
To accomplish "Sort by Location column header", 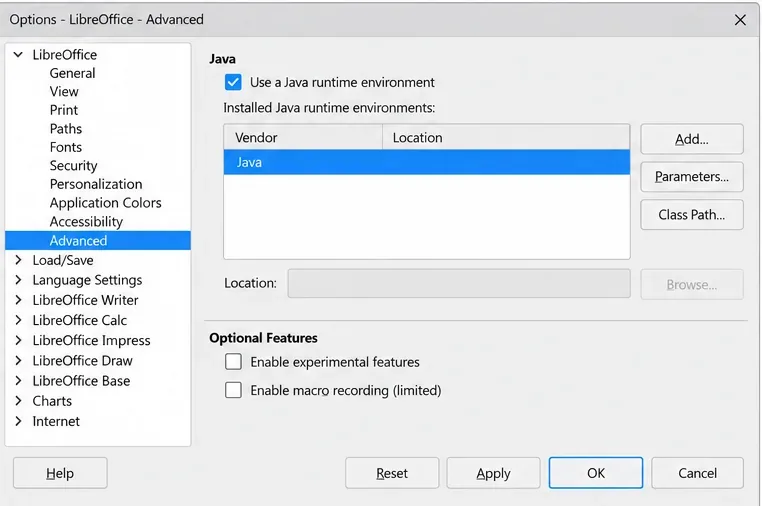I will [506, 138].
